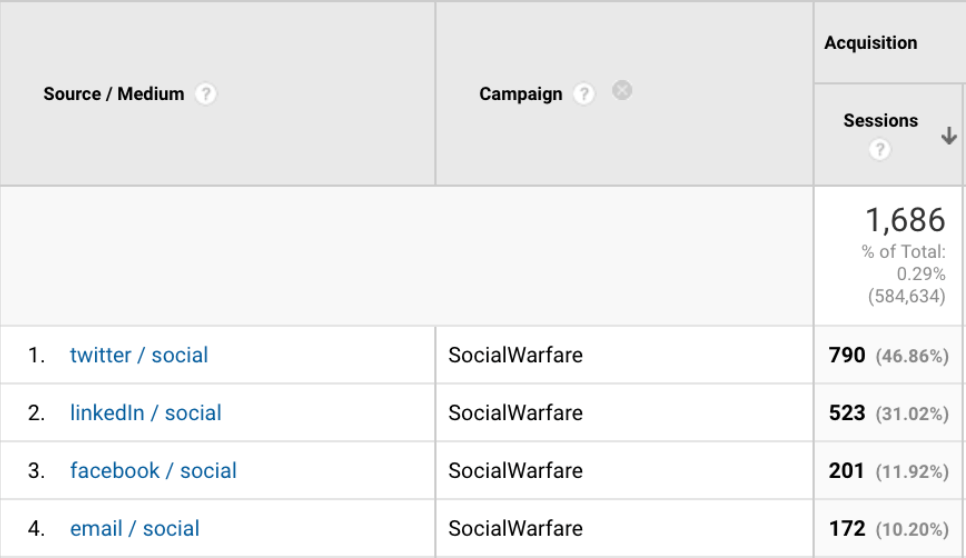
Task: Click SocialWarfare campaign in linkedIn row
Action: pyautogui.click(x=515, y=413)
